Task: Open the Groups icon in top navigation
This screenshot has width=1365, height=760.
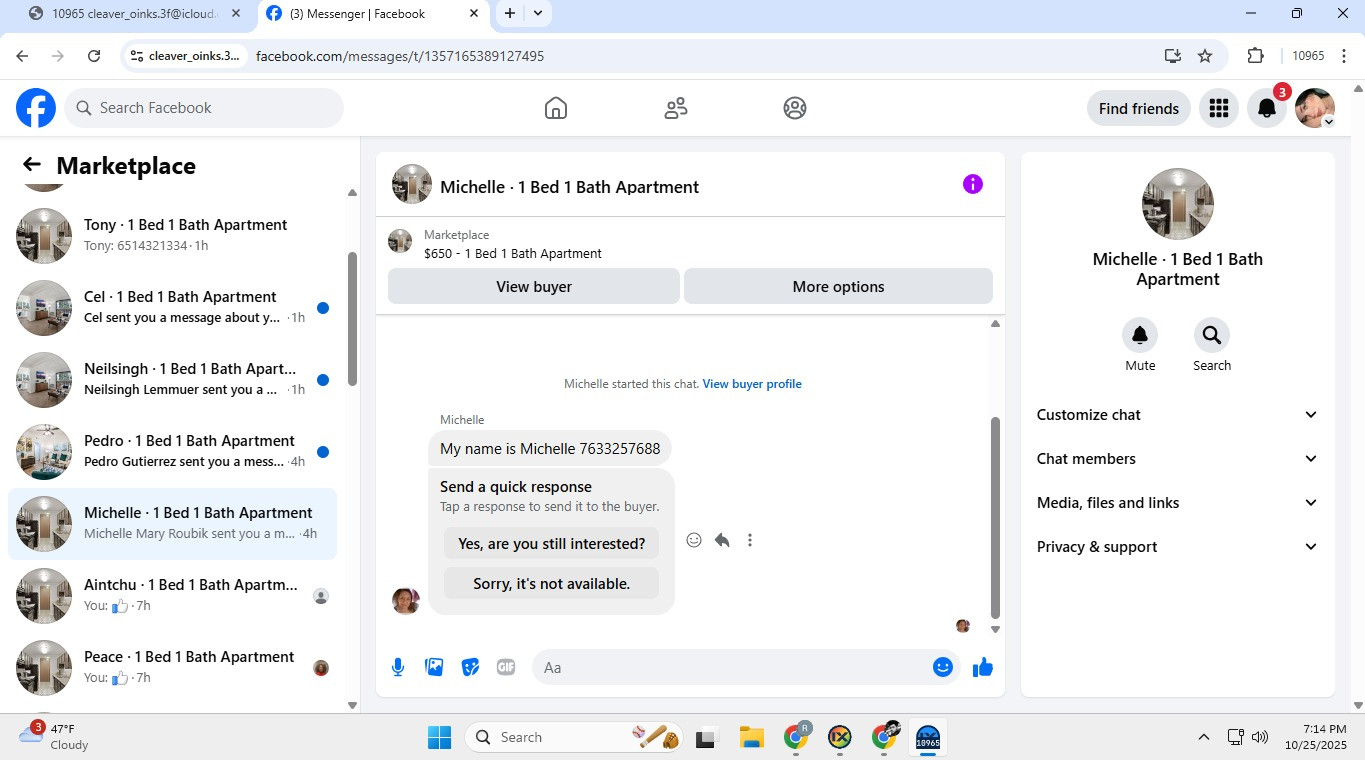Action: (795, 108)
